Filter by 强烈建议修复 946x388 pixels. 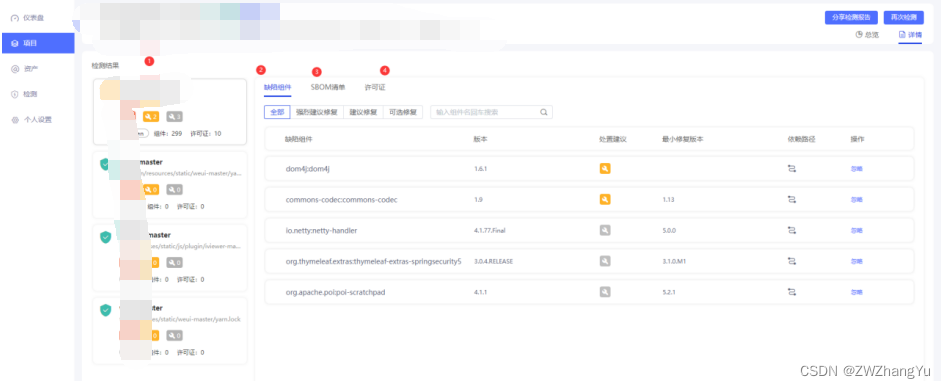tap(317, 112)
